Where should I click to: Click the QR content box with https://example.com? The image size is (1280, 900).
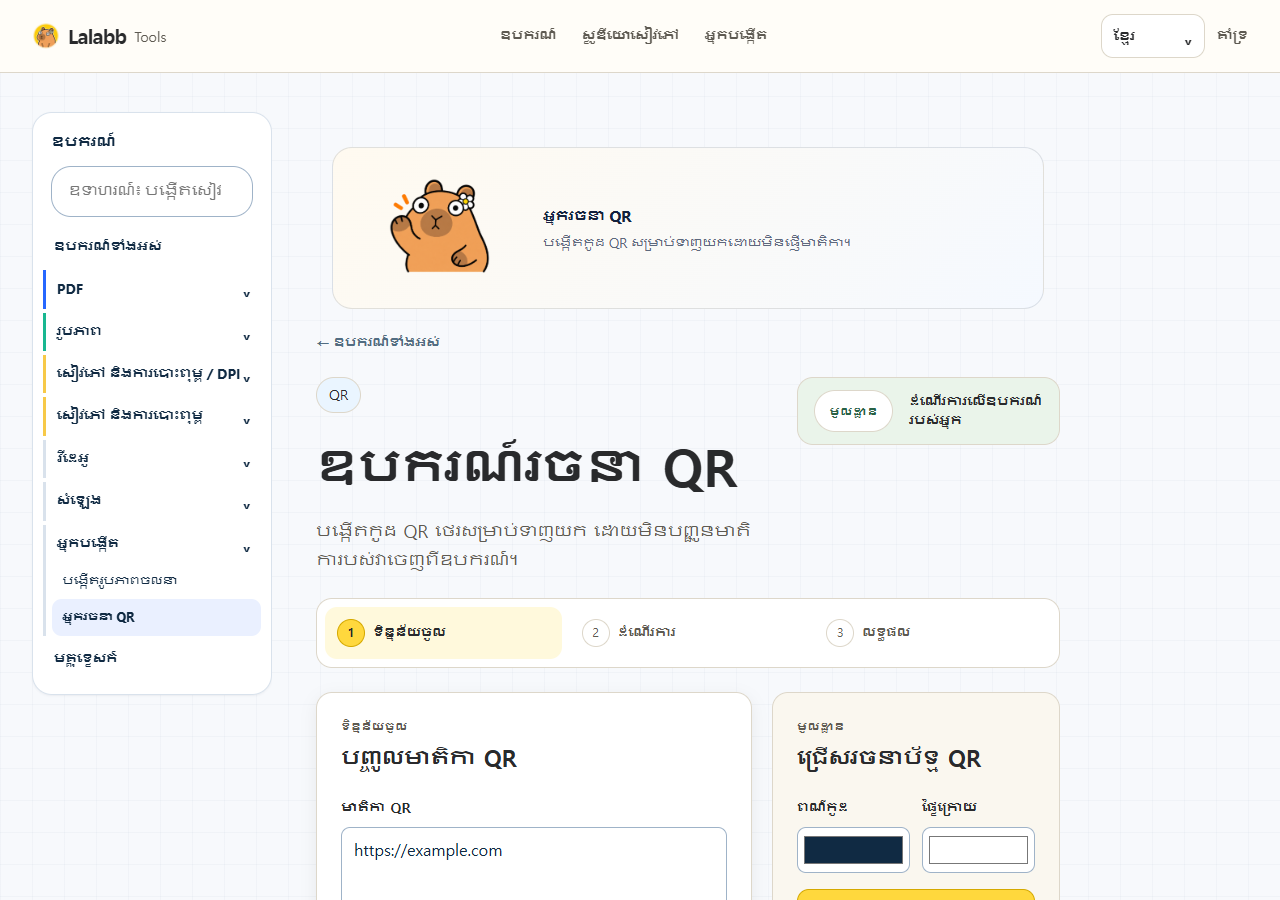[534, 863]
